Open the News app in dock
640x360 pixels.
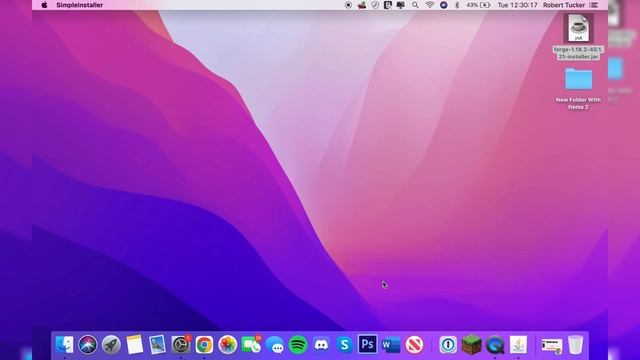coord(414,345)
